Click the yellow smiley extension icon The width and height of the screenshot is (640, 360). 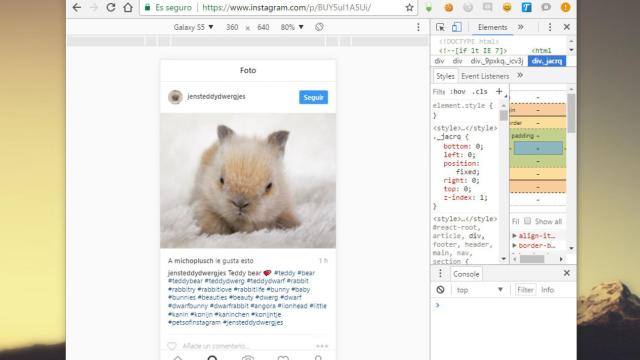coord(507,7)
